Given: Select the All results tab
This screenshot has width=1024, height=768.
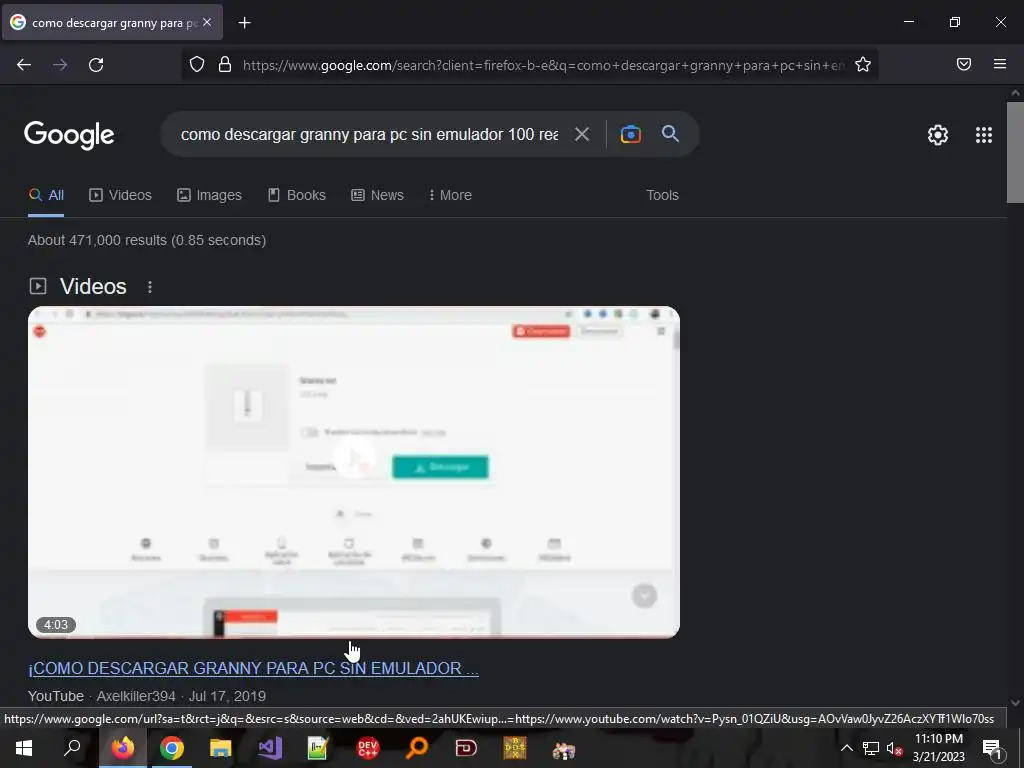Looking at the screenshot, I should pos(46,195).
